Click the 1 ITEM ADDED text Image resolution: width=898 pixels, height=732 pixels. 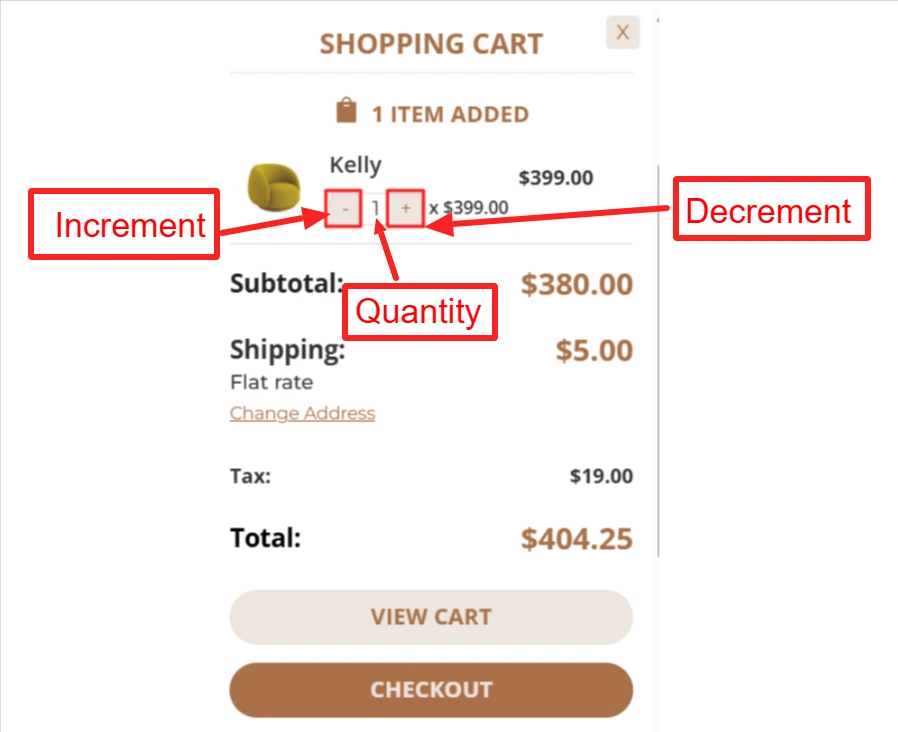pyautogui.click(x=450, y=115)
